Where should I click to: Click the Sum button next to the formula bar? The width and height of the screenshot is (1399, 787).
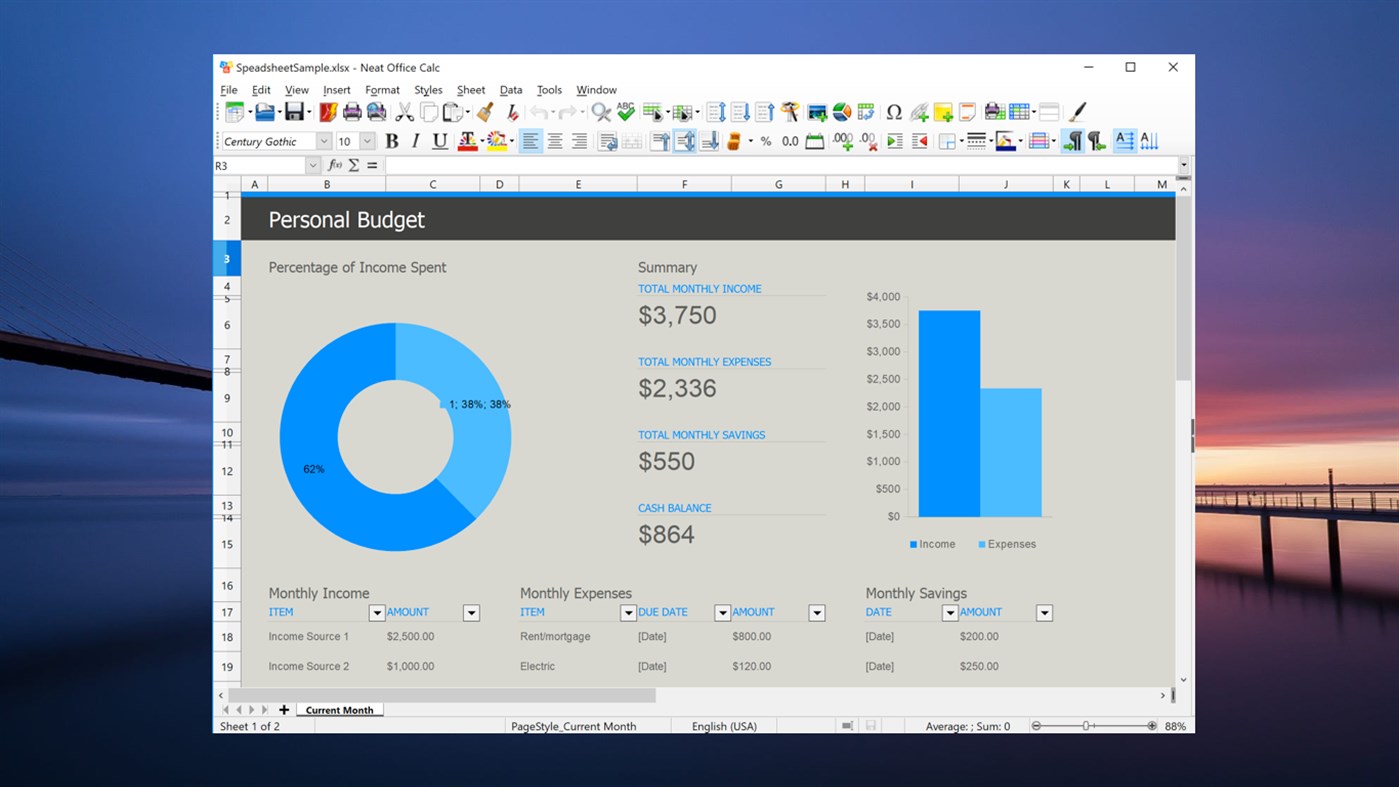(x=355, y=165)
